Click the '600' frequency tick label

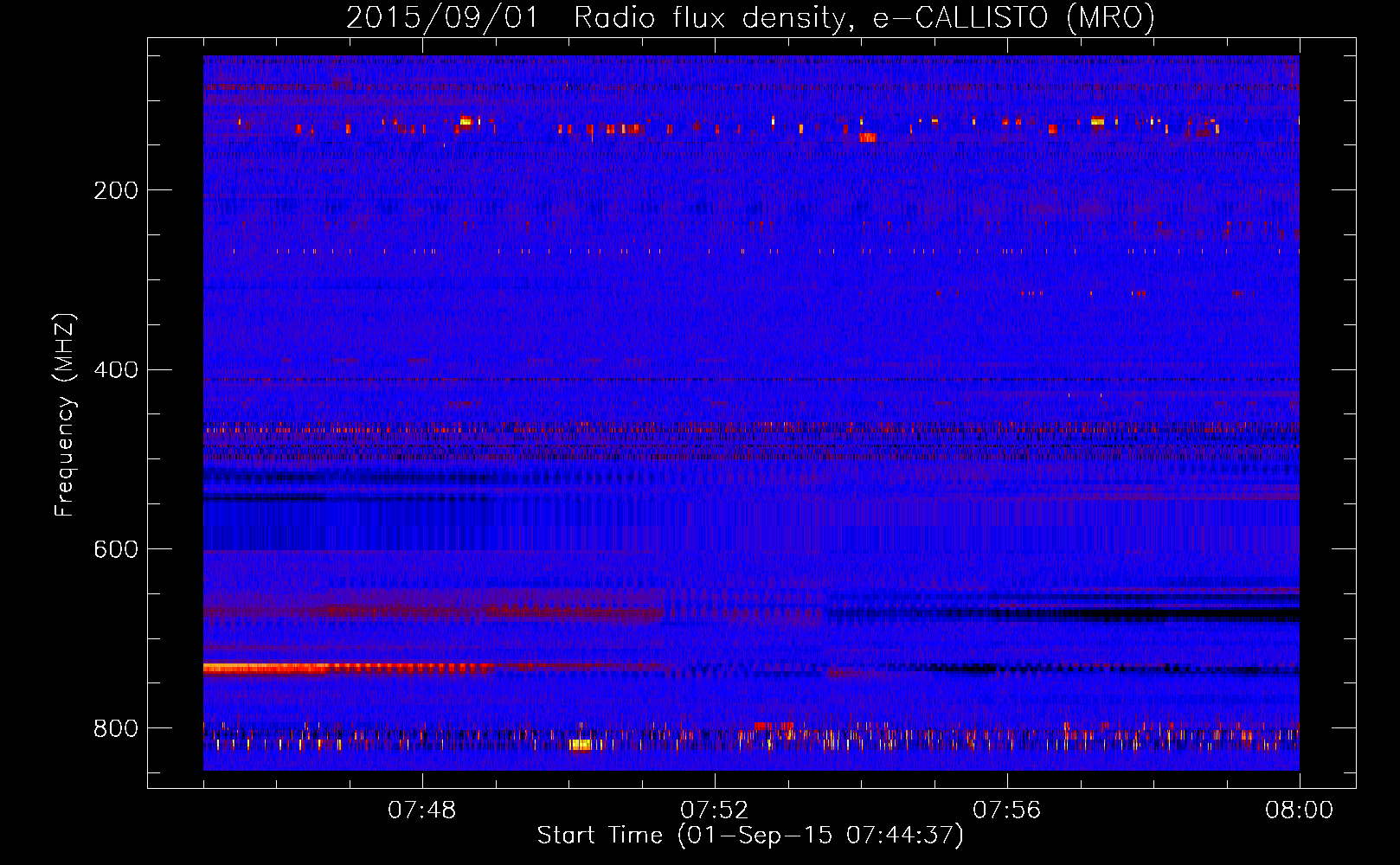point(116,549)
